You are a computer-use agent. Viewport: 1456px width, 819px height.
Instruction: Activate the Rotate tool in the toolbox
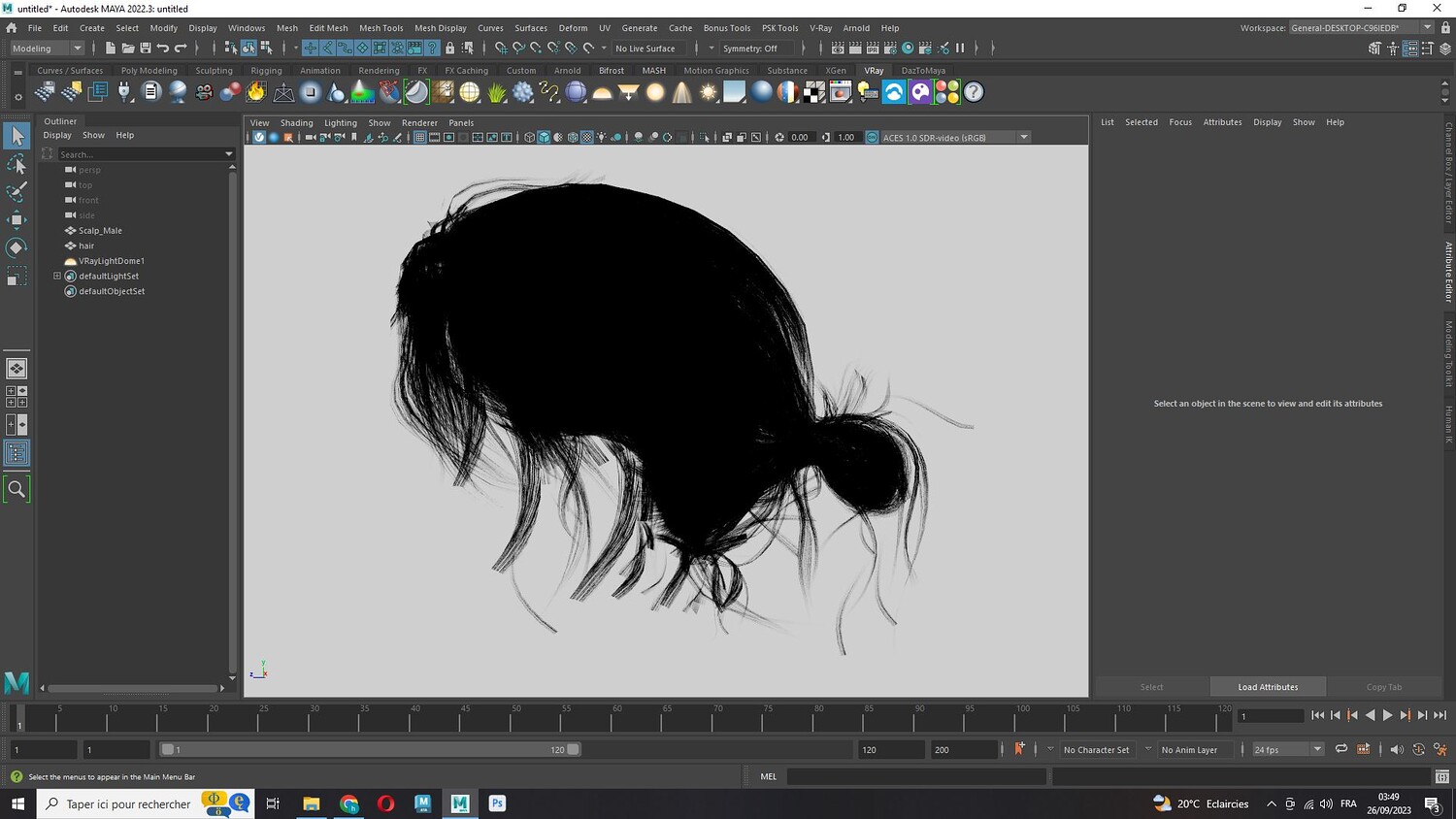pos(17,248)
